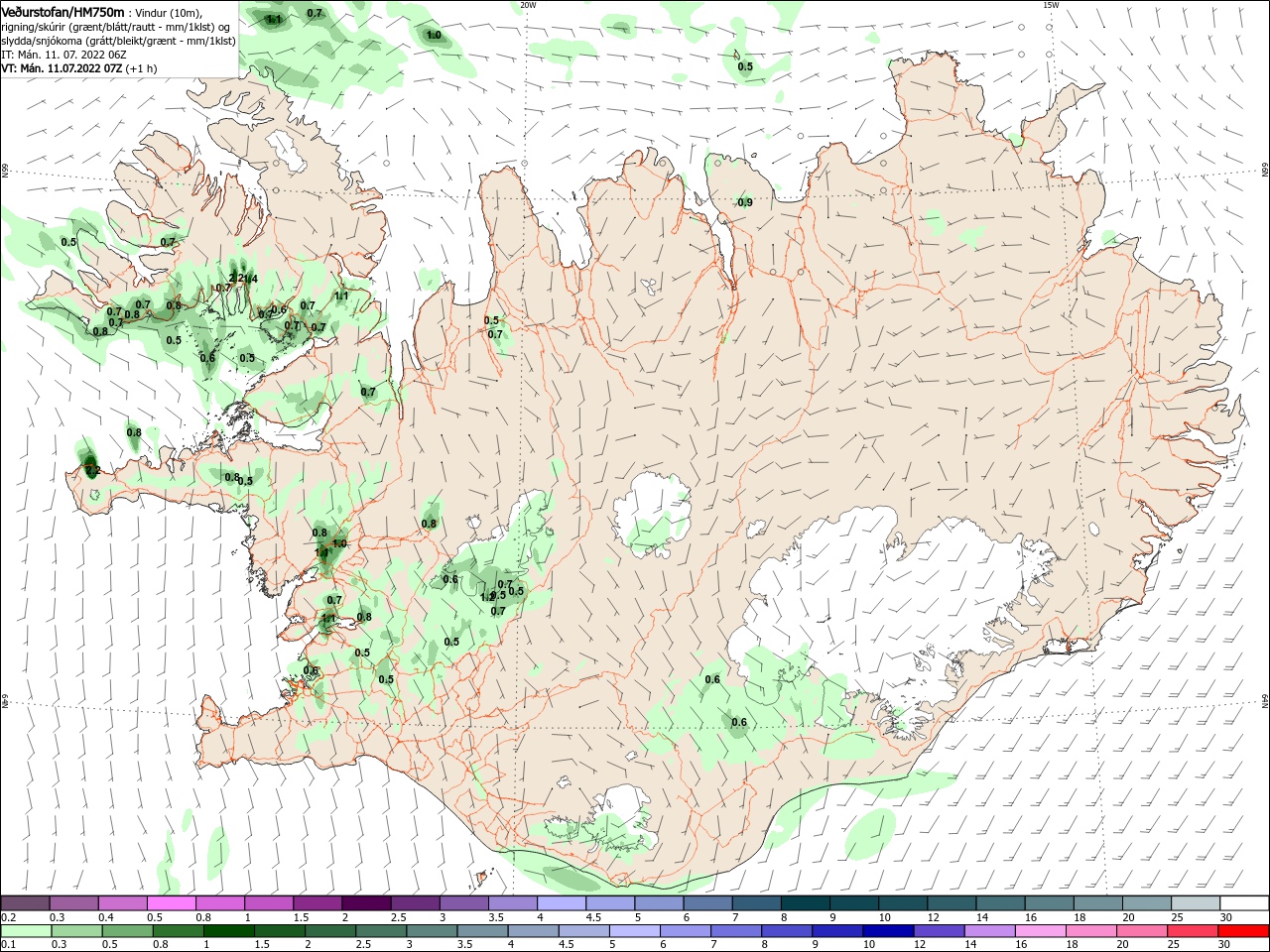This screenshot has height=952, width=1270.
Task: Click the white swatch after 30 in snow legend
Action: tap(1244, 903)
